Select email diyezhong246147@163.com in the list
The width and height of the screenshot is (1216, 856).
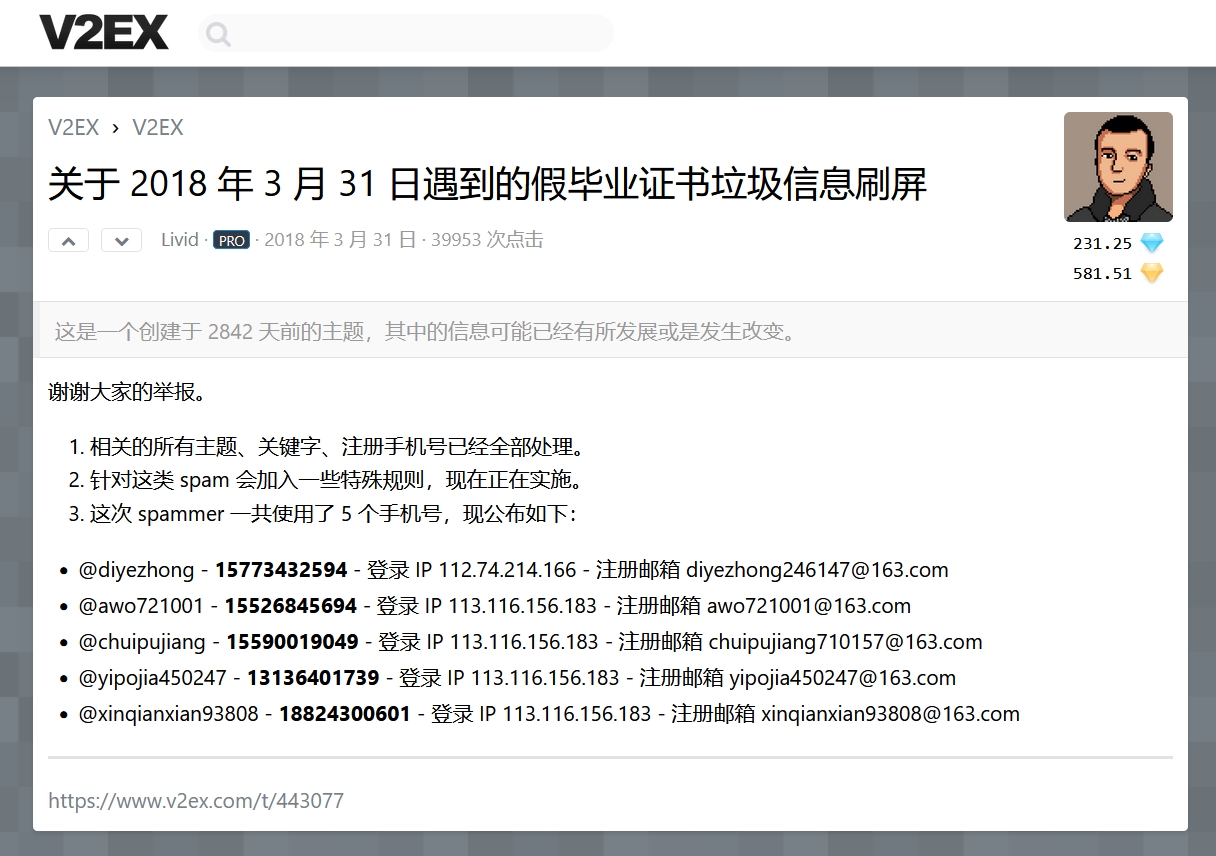tap(817, 569)
